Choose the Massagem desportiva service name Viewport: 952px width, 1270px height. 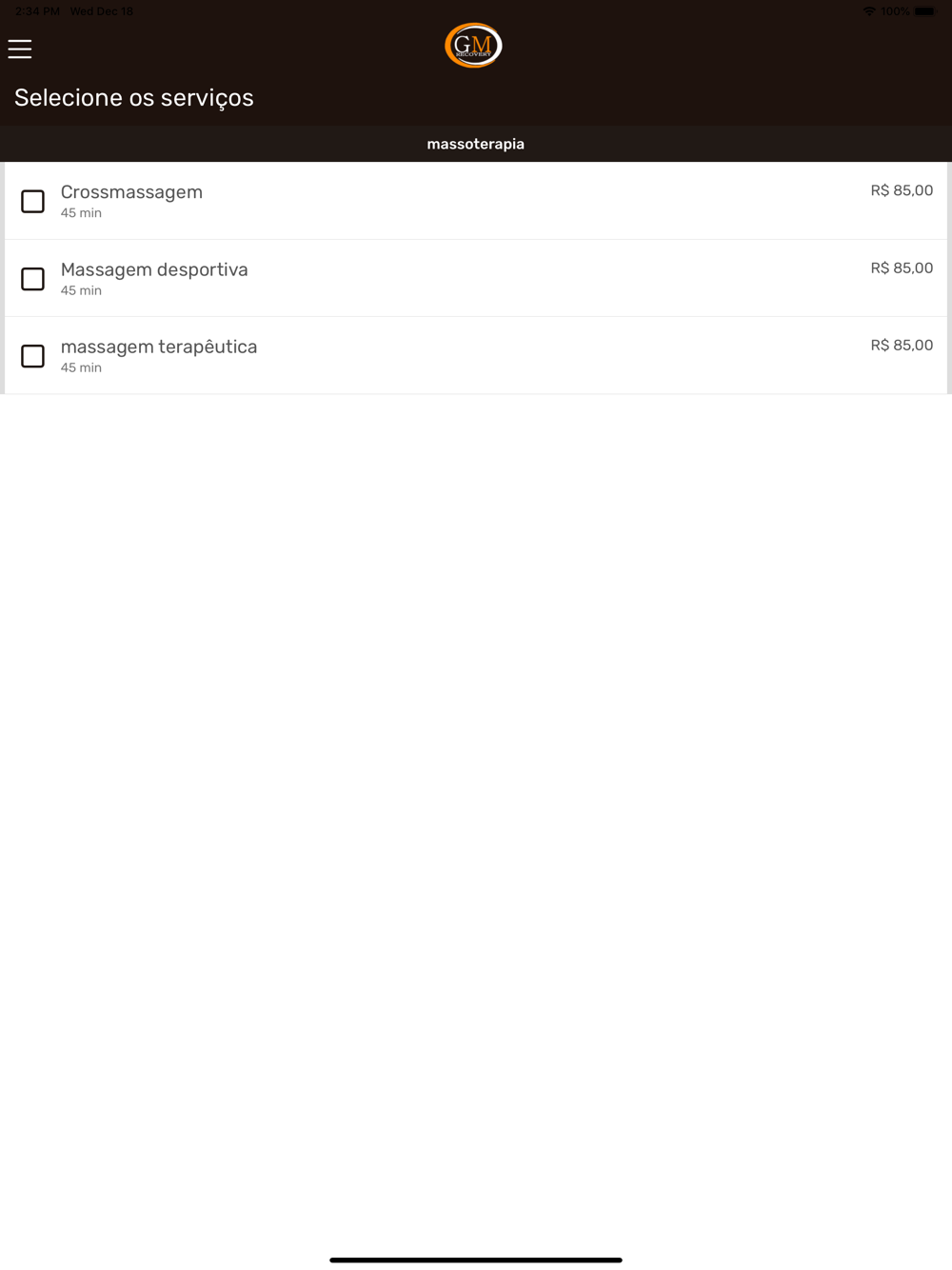pos(154,269)
